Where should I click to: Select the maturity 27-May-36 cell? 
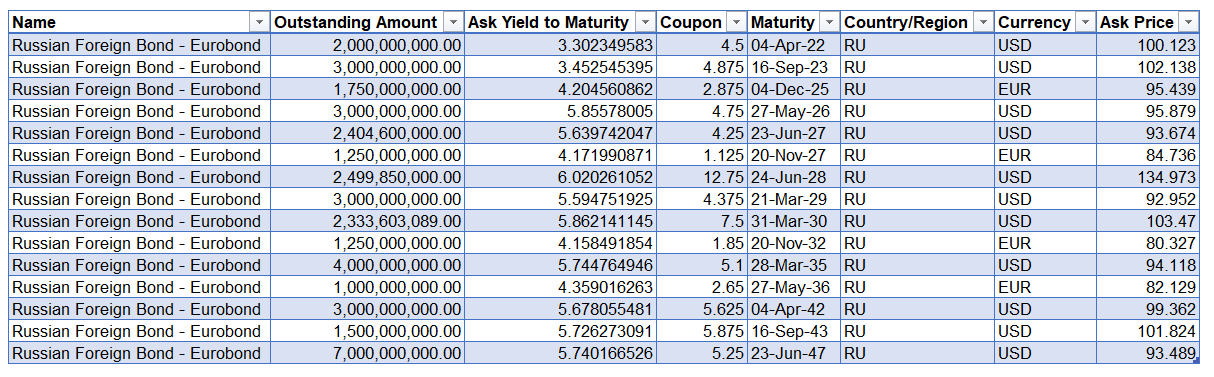pyautogui.click(x=794, y=287)
